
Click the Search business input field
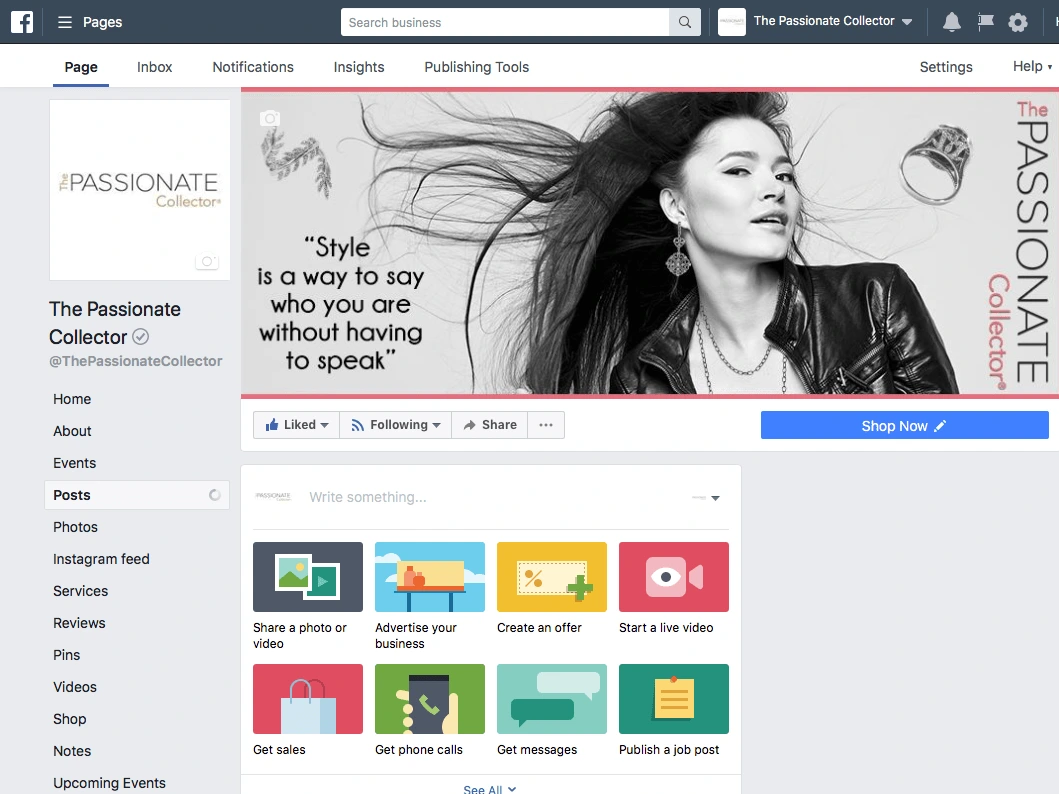click(x=505, y=22)
